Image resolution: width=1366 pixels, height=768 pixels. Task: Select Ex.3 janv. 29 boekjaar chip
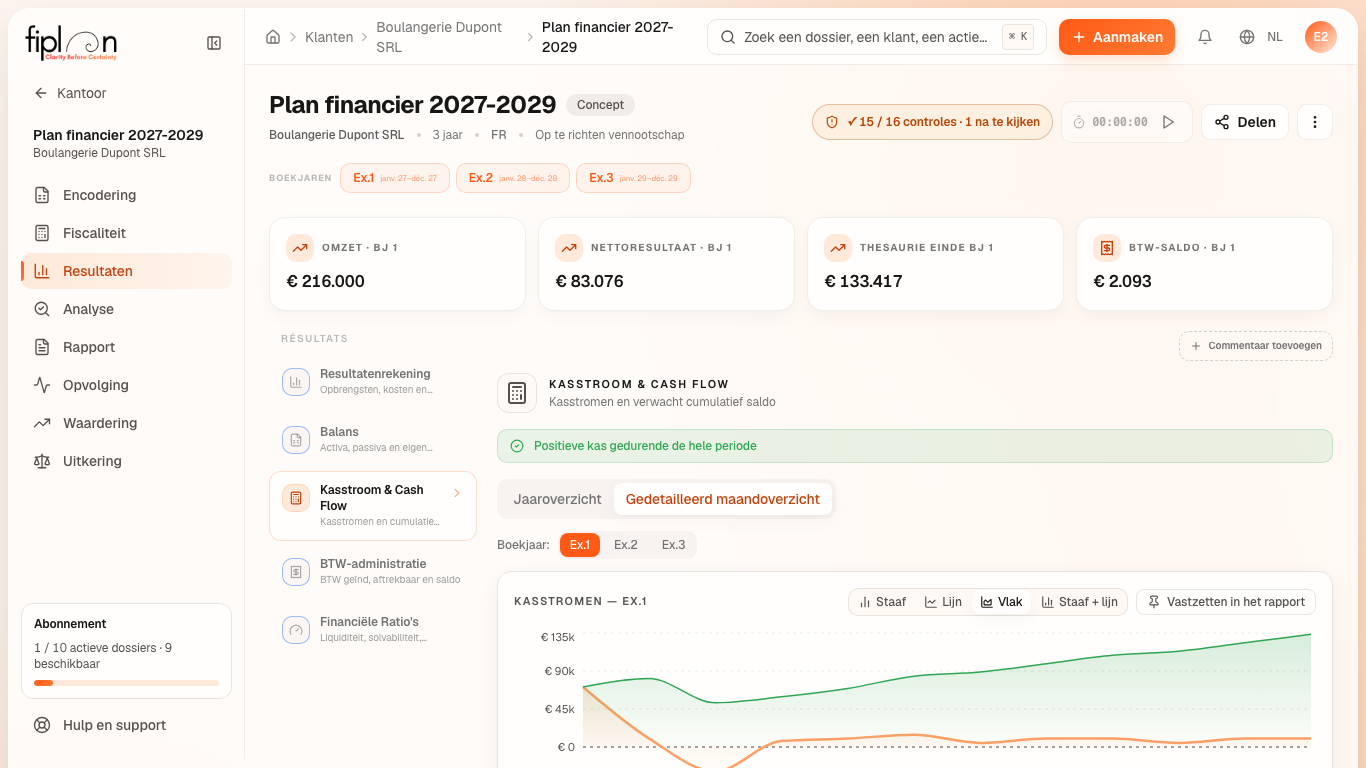[633, 178]
